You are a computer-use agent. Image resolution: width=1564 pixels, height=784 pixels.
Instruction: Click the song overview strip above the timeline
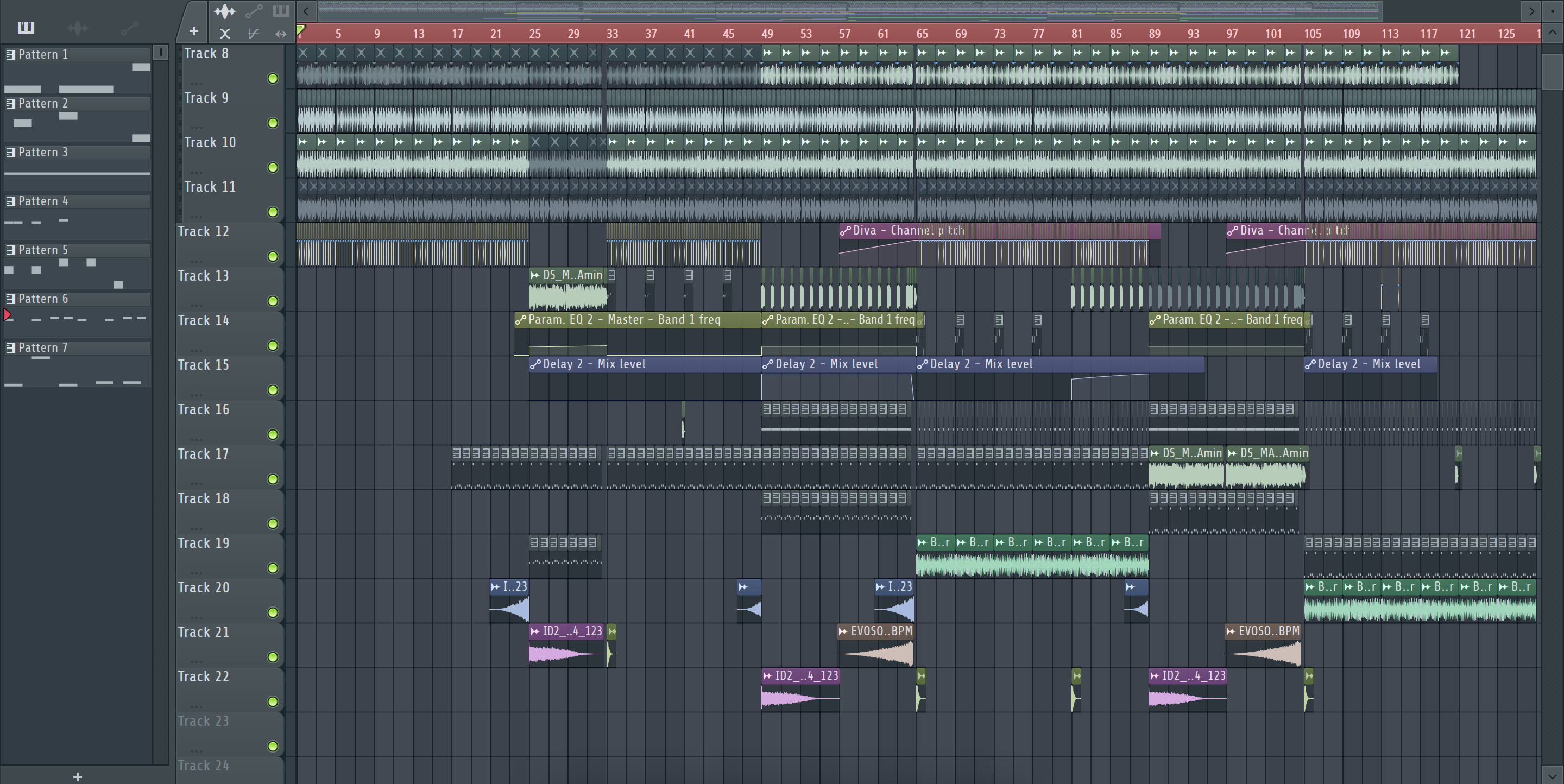pos(850,10)
